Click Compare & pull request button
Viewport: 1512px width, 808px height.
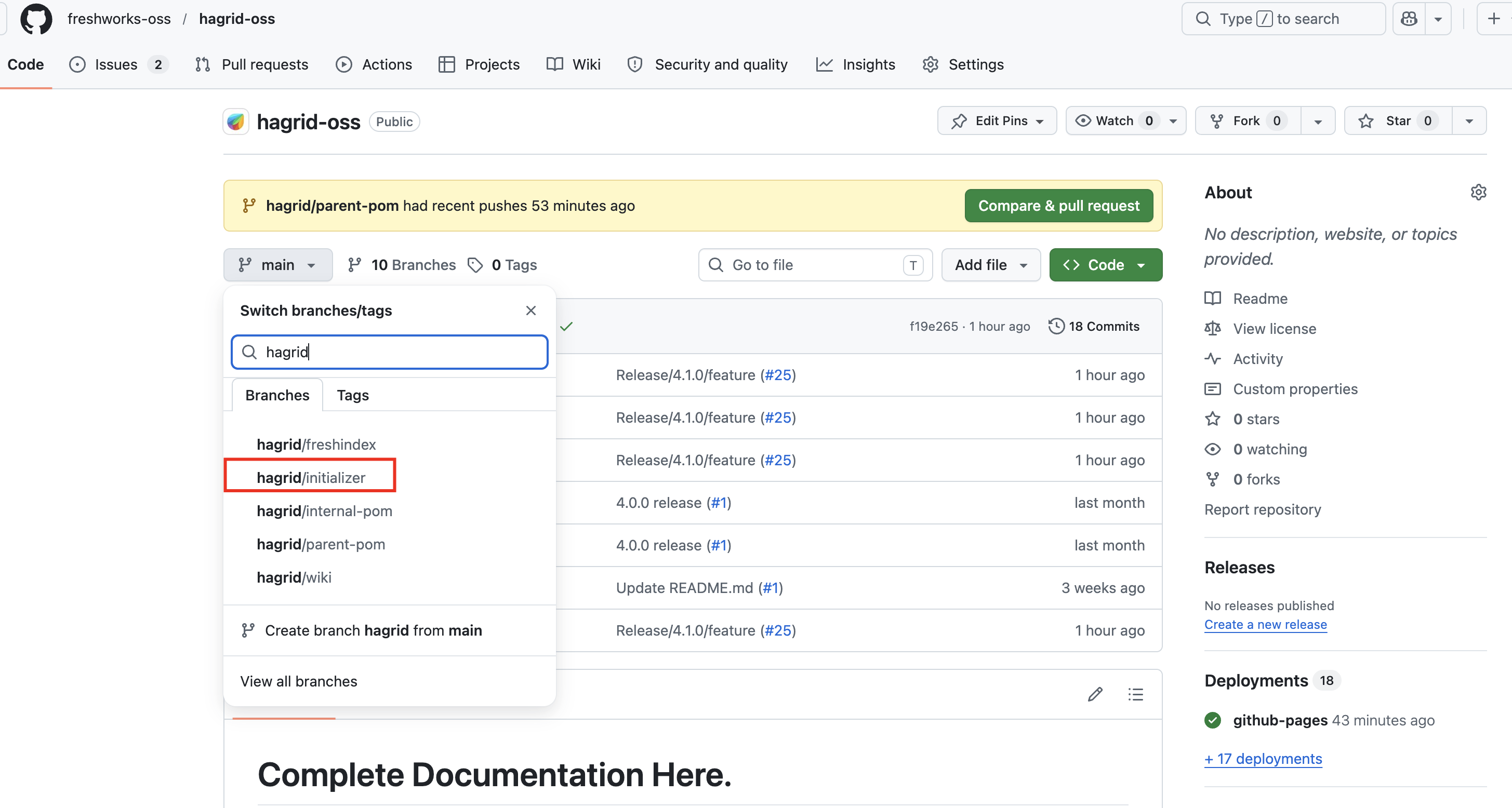tap(1058, 206)
